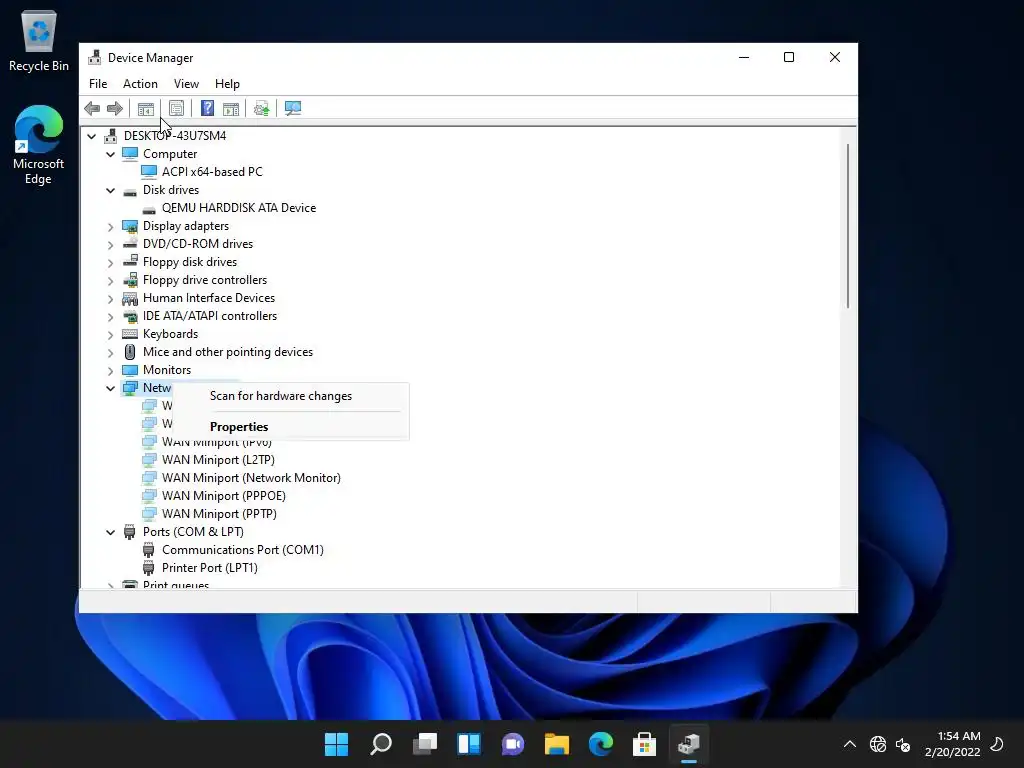
Task: Open File Explorer from the taskbar
Action: tap(556, 744)
